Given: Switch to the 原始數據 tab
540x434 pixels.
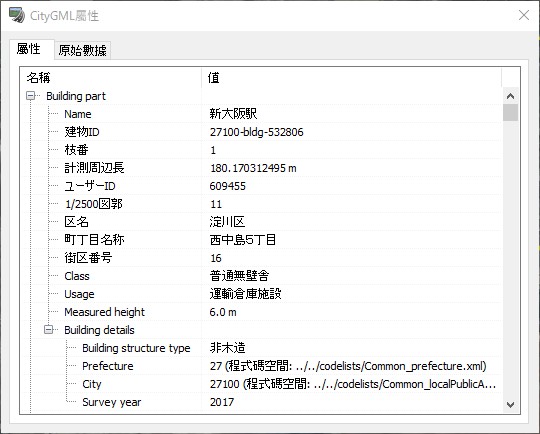Looking at the screenshot, I should [x=82, y=50].
